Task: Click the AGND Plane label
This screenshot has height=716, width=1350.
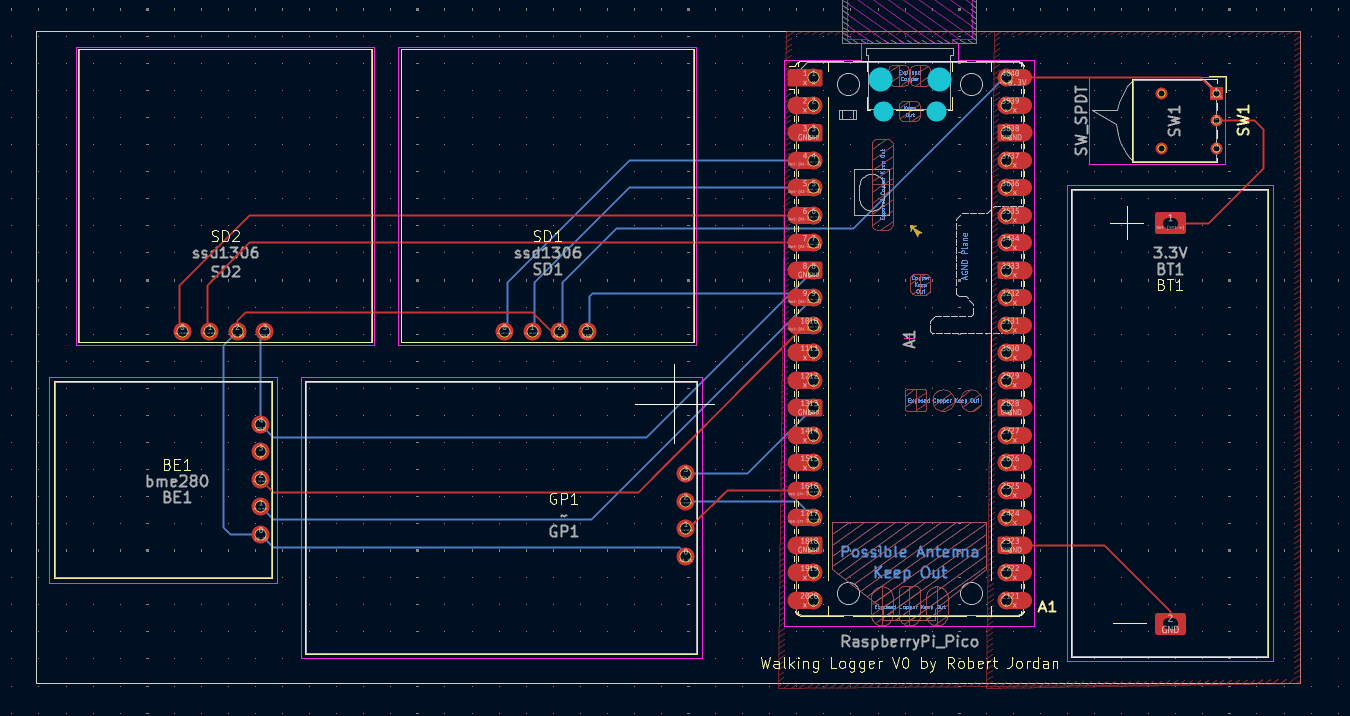Action: (x=965, y=256)
